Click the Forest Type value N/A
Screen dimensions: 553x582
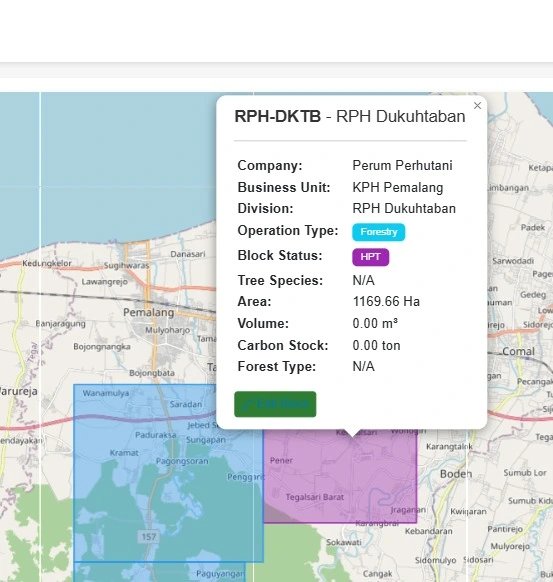(363, 366)
